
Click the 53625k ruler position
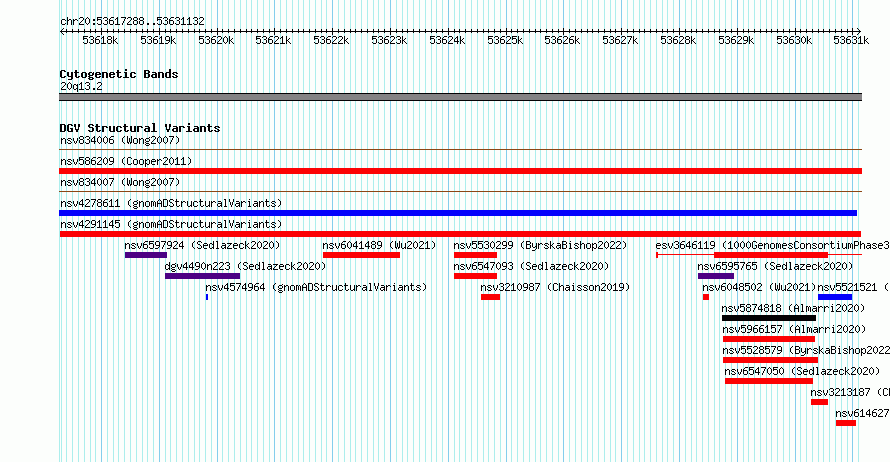point(505,40)
